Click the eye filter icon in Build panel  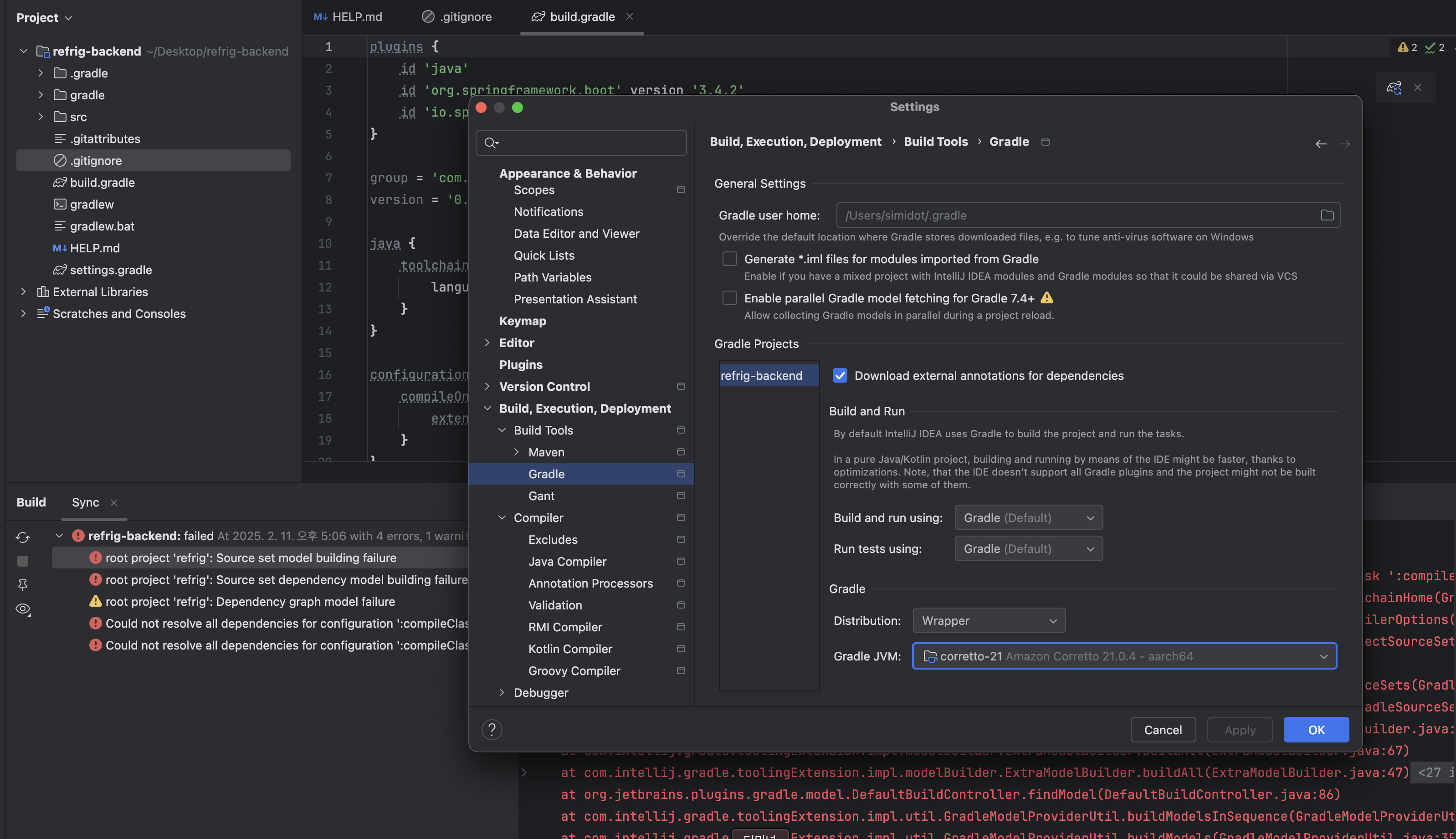coord(23,609)
